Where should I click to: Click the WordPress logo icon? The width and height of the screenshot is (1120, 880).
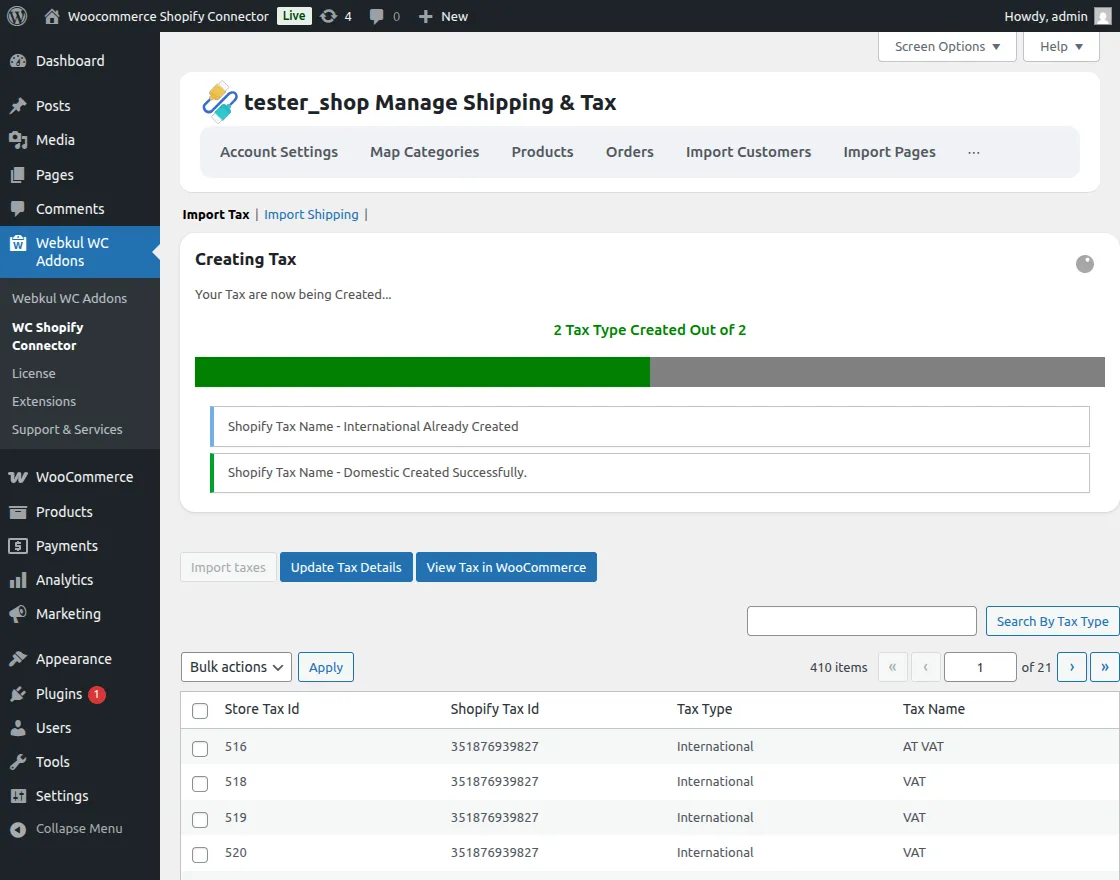click(17, 16)
